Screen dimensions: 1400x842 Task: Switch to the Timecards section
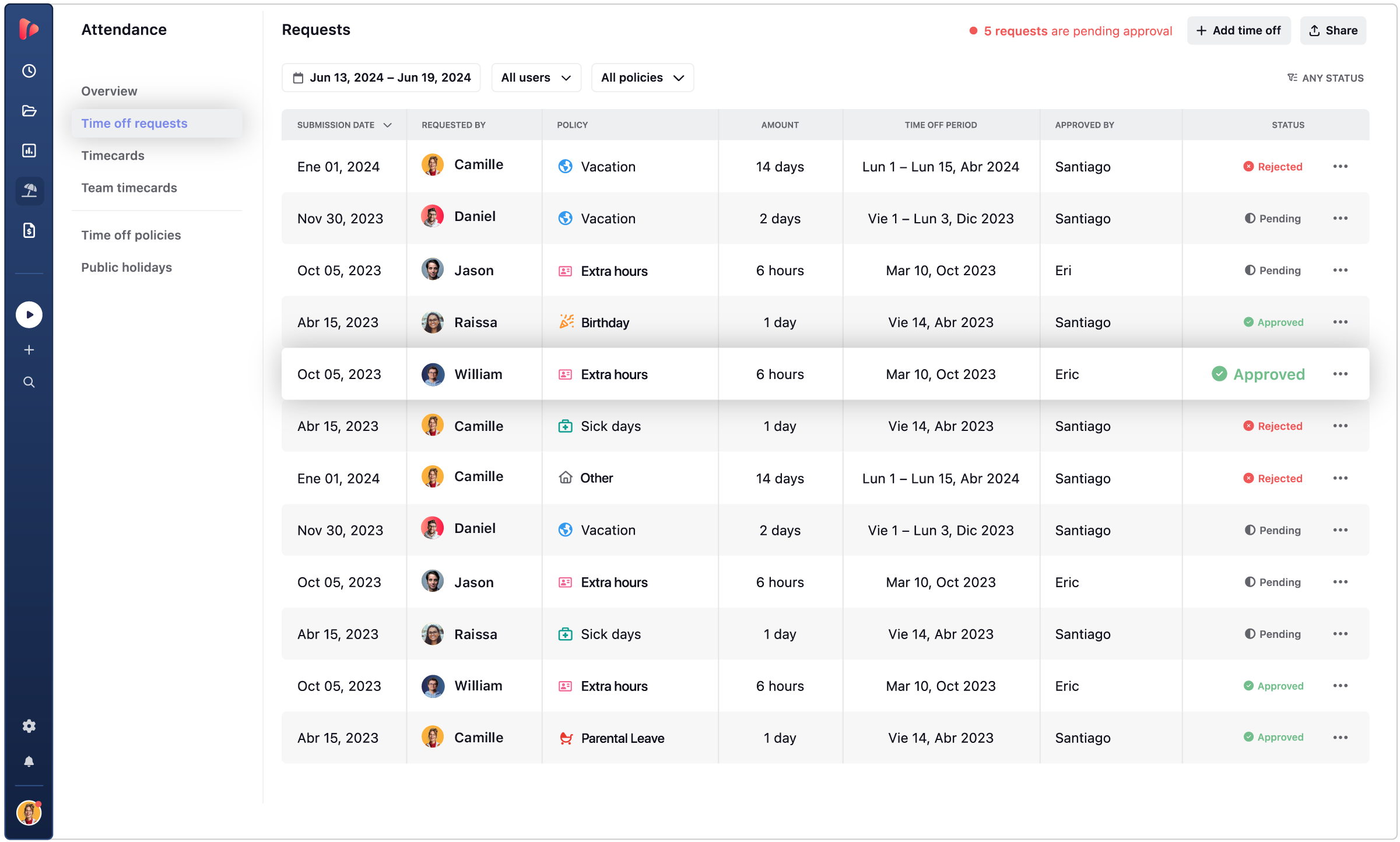(x=113, y=156)
